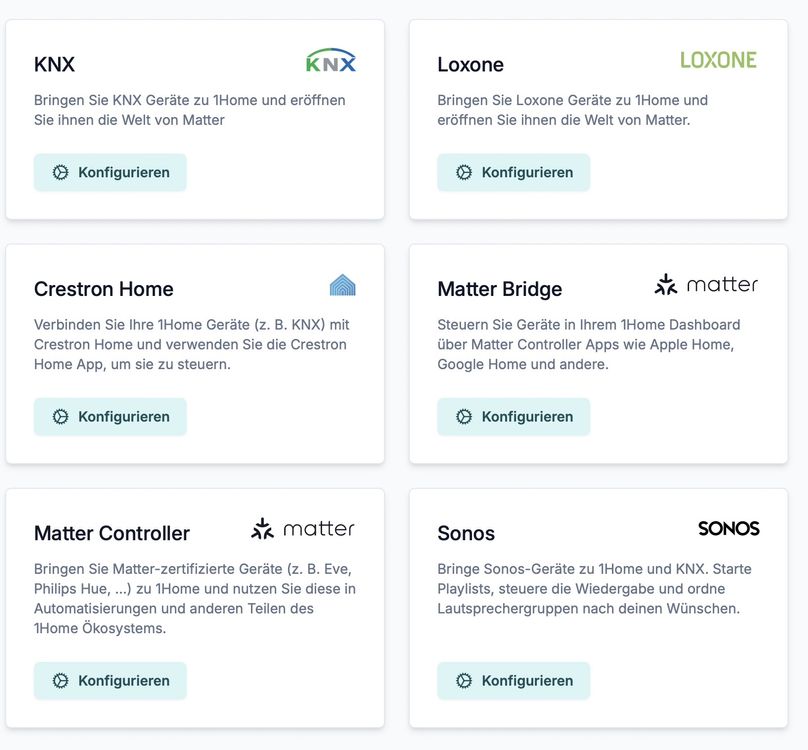The height and width of the screenshot is (750, 808).
Task: Click the matter logo on Matter Controller card
Action: tap(303, 529)
